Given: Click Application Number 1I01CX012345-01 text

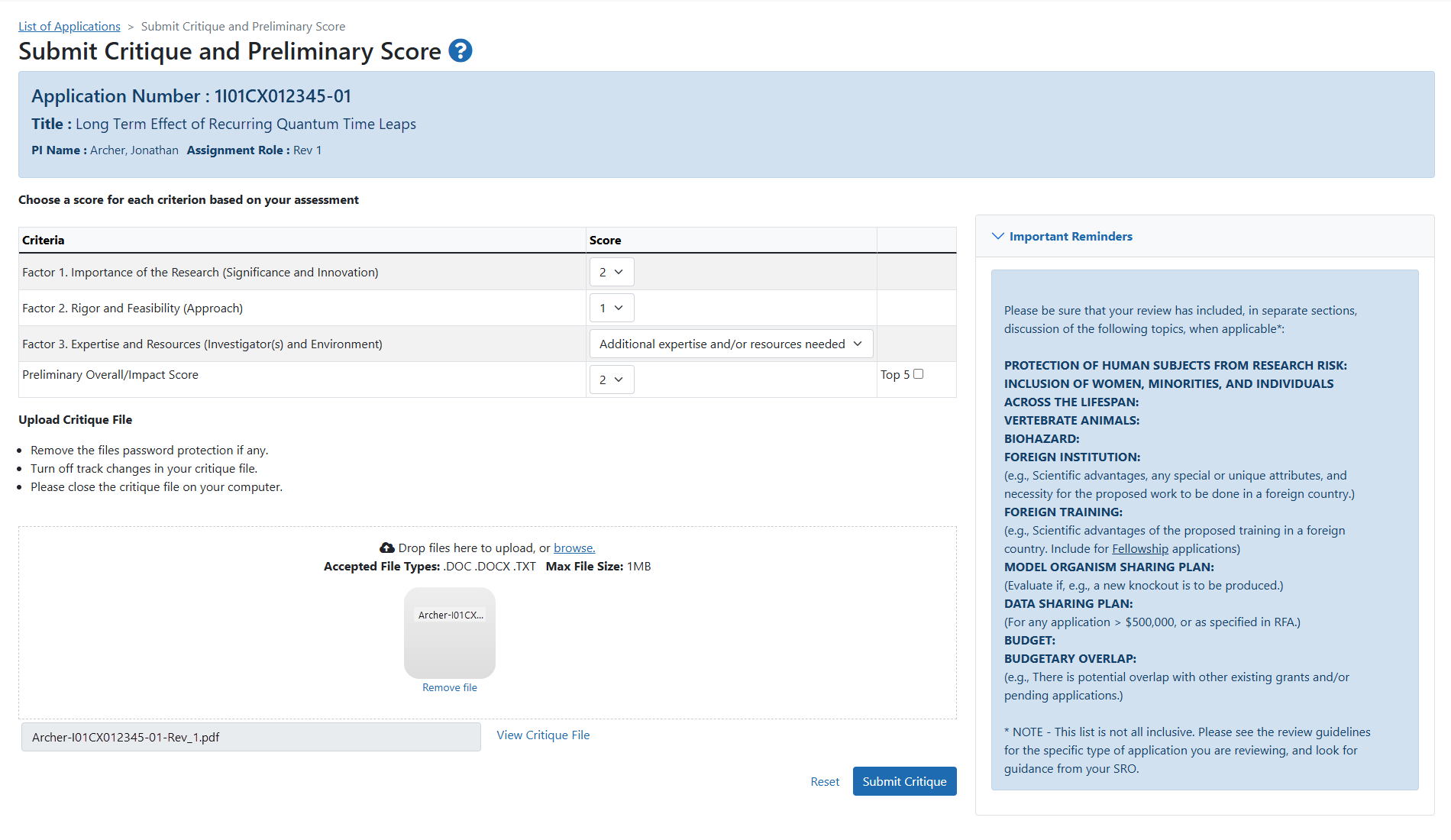Looking at the screenshot, I should point(192,95).
